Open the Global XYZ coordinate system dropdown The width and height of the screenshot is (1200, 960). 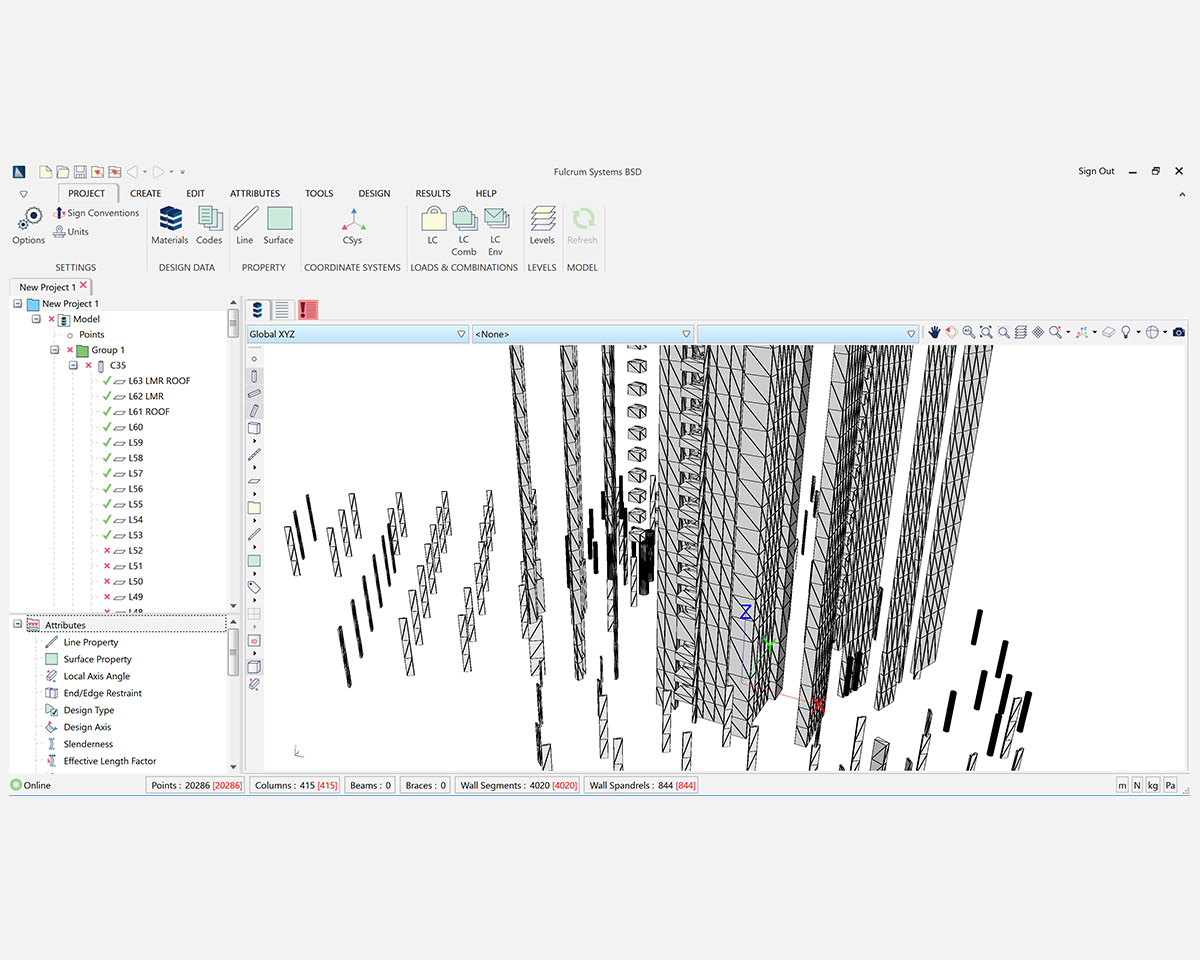tap(460, 333)
